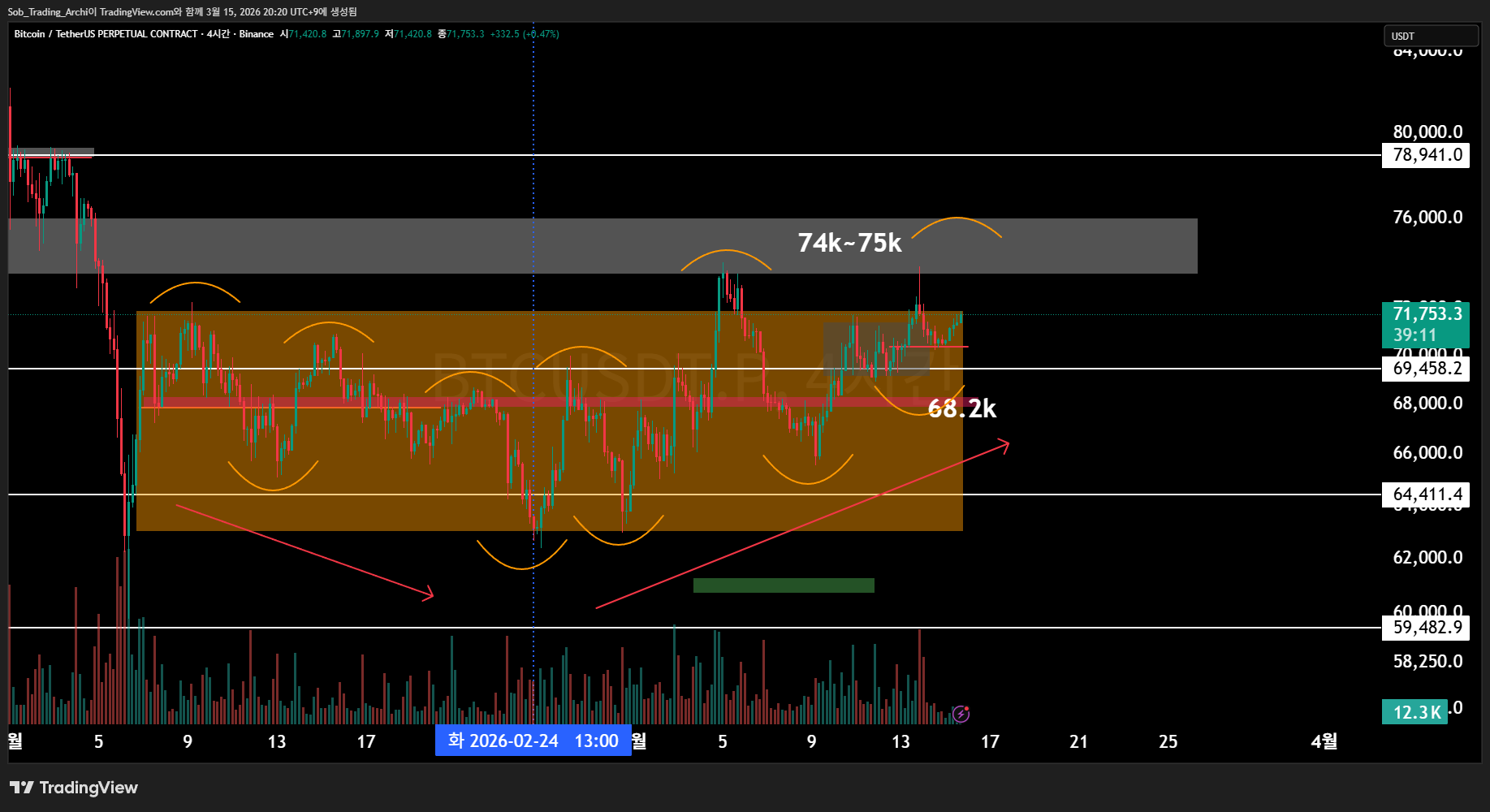Select the 74k~75k text annotation
1490x812 pixels.
850,243
